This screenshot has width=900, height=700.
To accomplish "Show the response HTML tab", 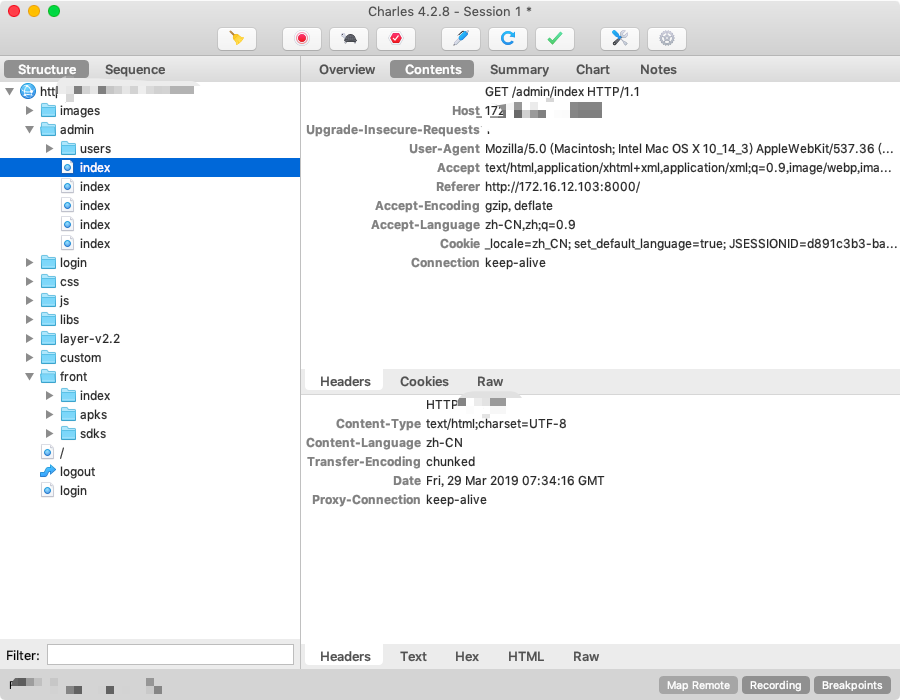I will point(526,656).
